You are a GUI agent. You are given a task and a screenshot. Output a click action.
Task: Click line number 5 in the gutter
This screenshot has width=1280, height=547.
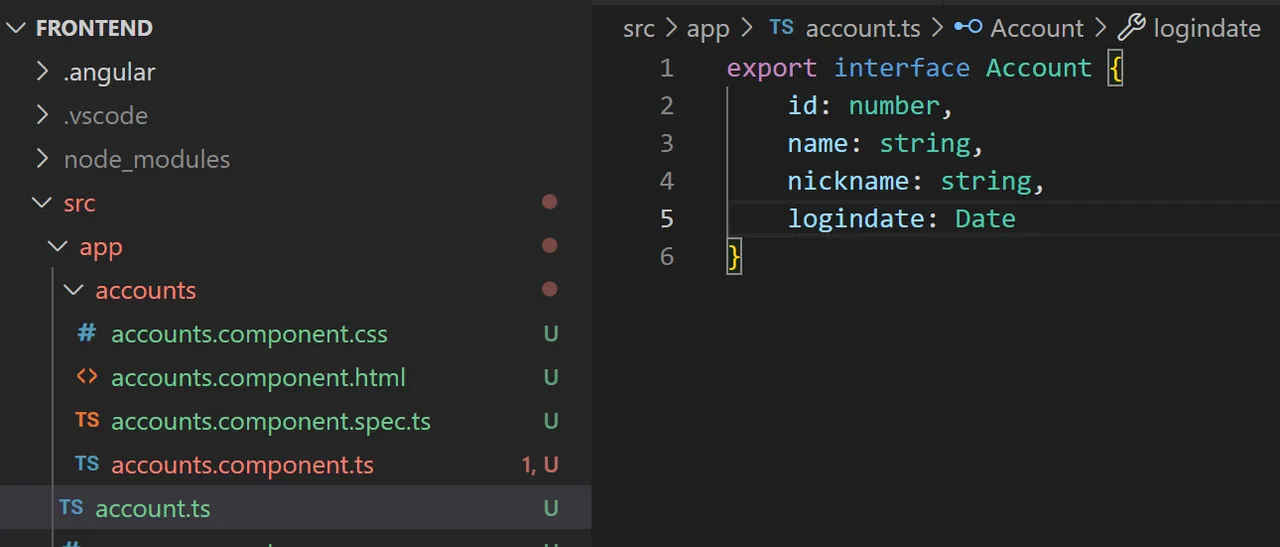(x=667, y=219)
